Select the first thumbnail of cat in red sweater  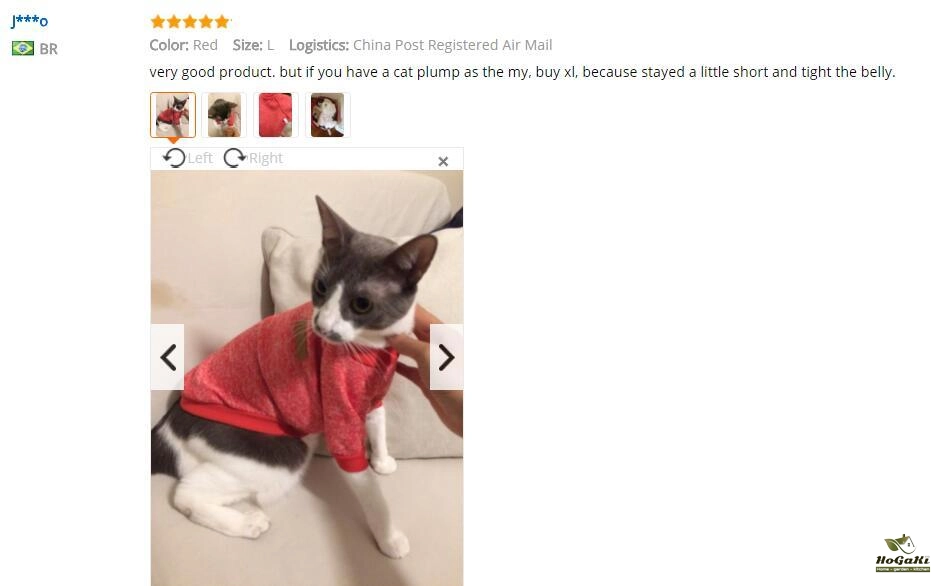pyautogui.click(x=173, y=115)
